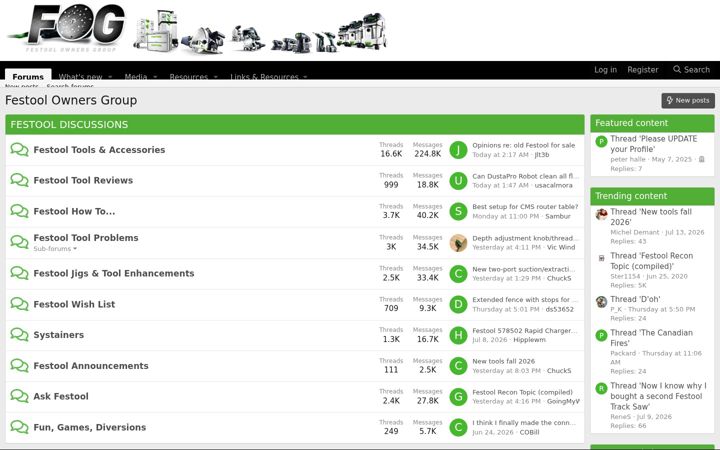
Task: Click the FESTOOL DISCUSSIONS category header
Action: click(x=295, y=124)
